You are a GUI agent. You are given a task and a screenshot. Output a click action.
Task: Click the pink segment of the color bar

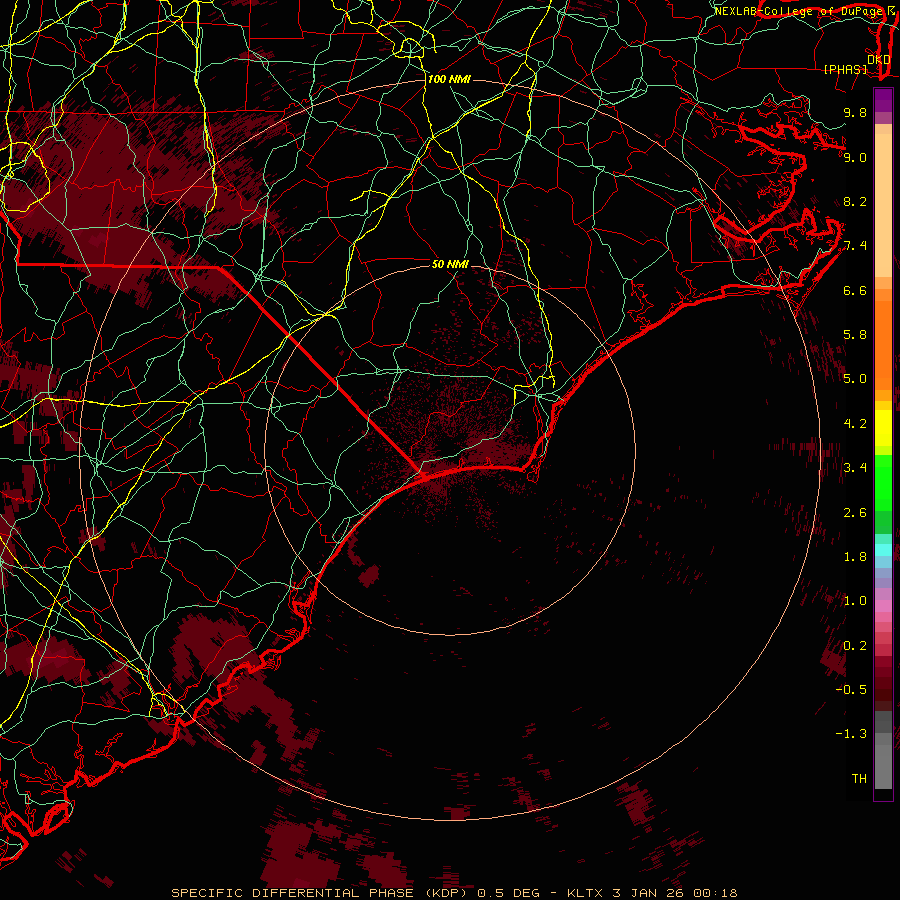[883, 606]
